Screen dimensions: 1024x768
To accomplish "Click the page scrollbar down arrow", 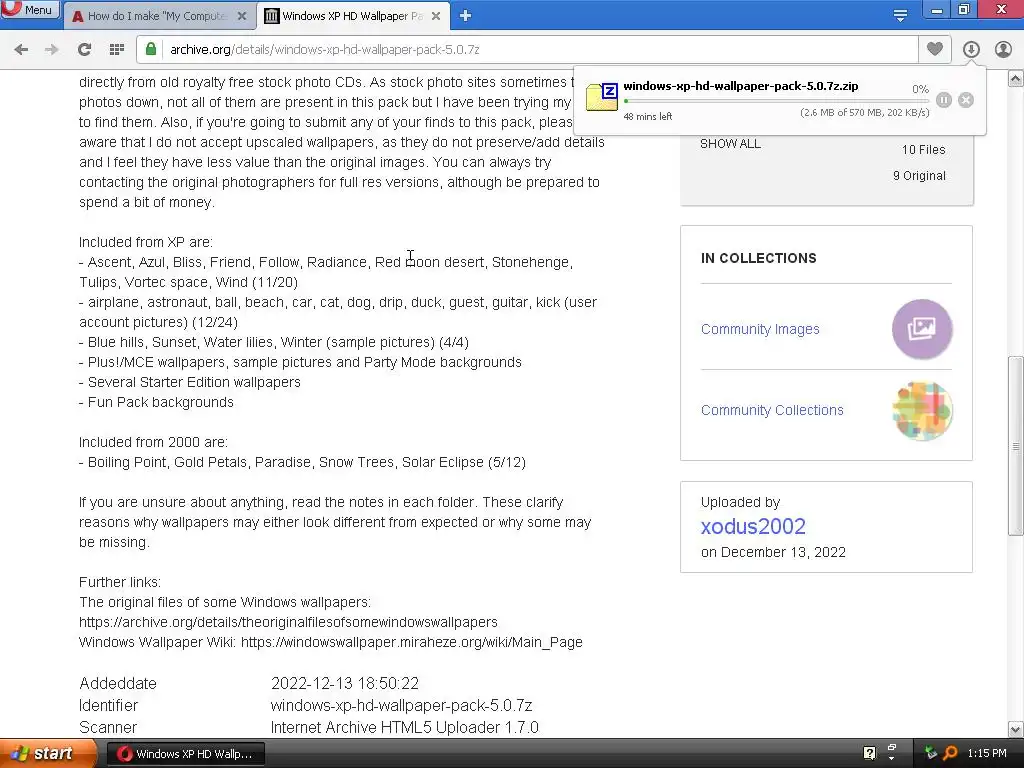I will [1016, 729].
